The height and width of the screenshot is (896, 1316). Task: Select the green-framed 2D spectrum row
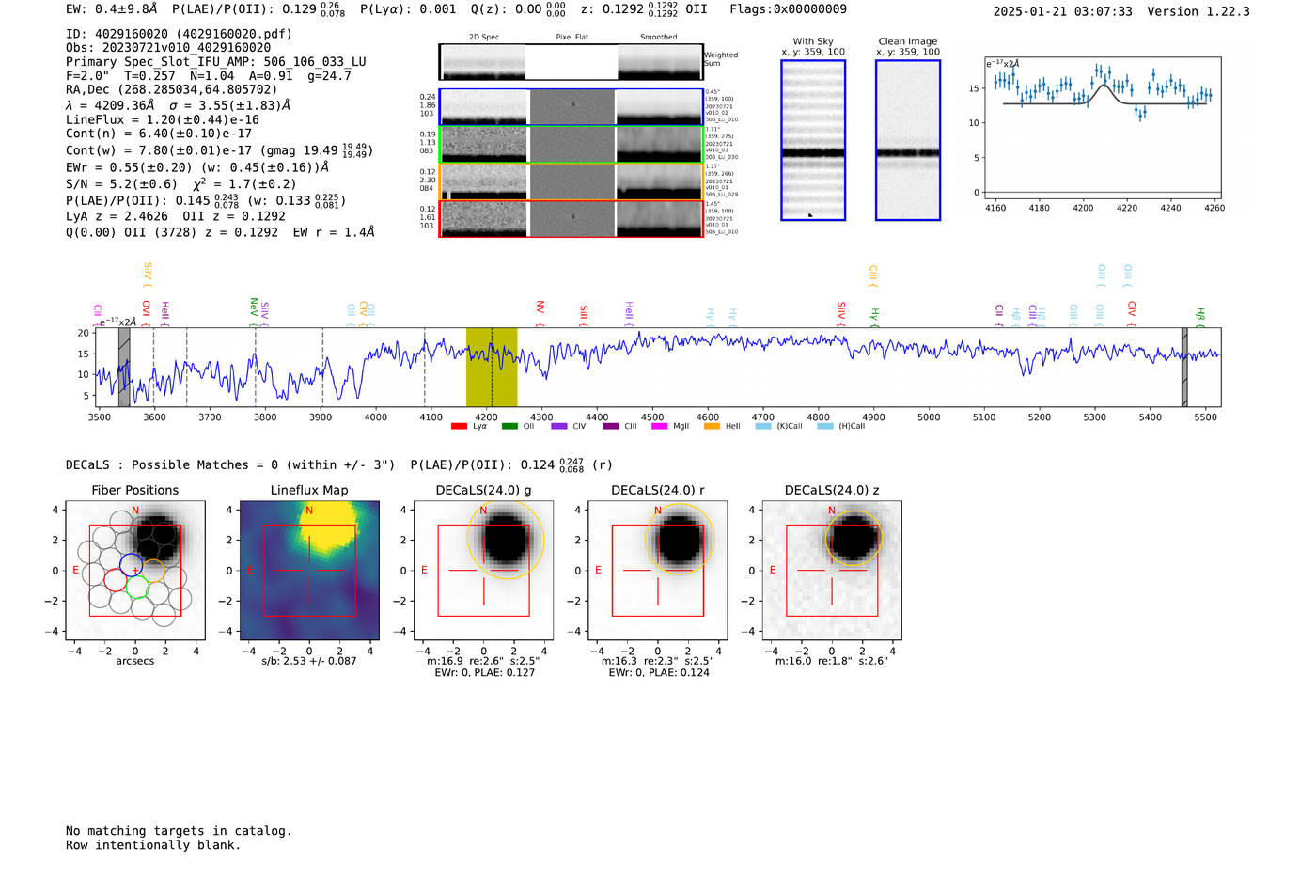click(x=571, y=144)
